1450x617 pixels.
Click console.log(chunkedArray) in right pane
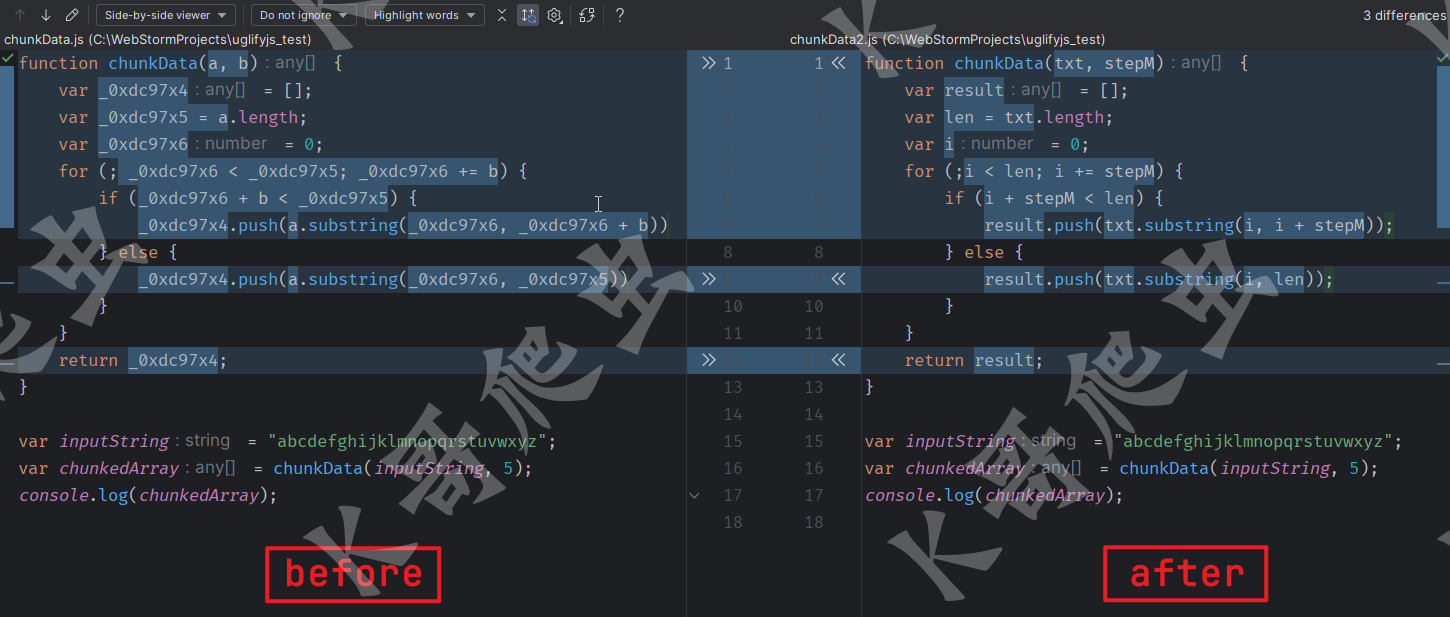994,495
